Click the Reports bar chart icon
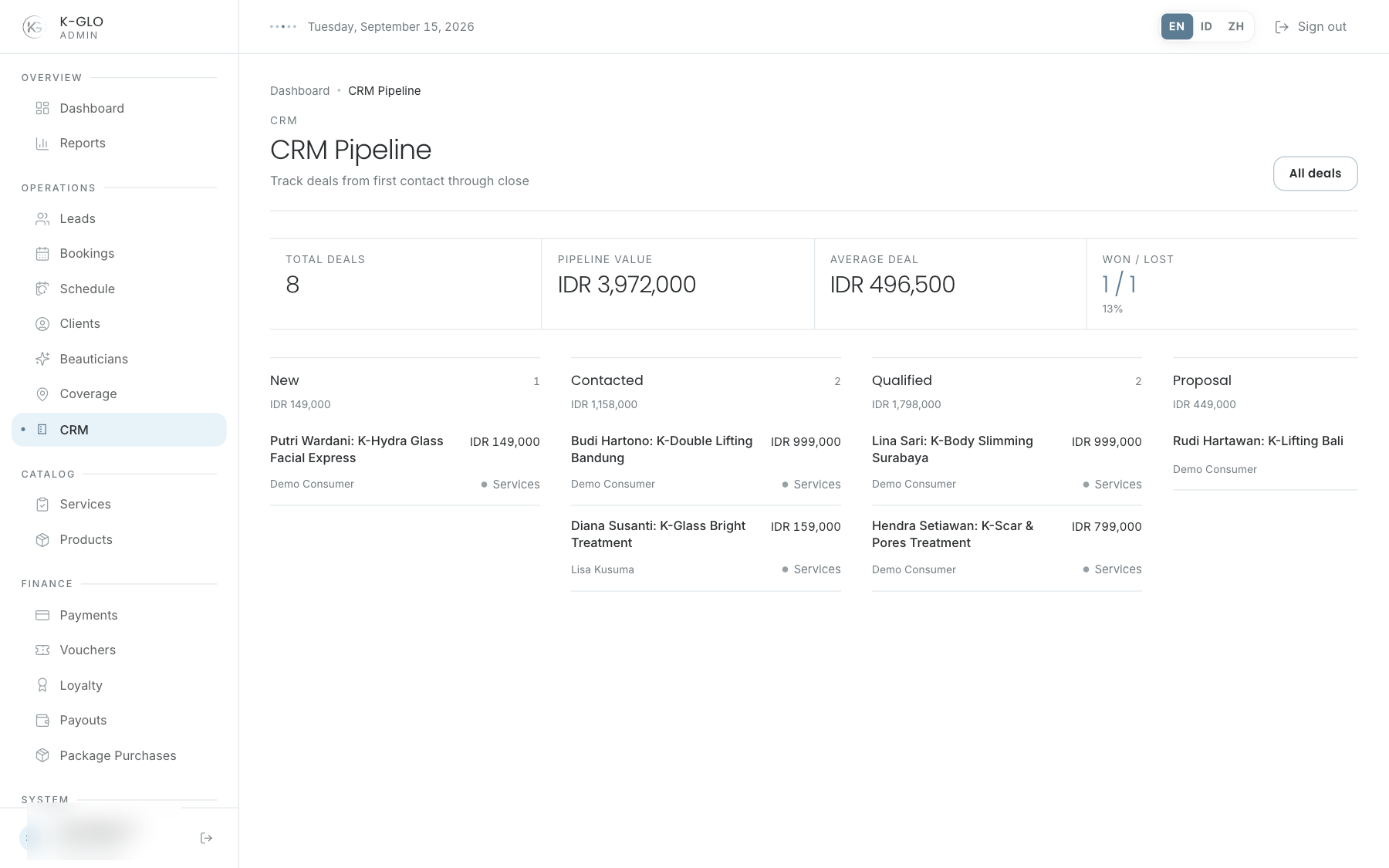Image resolution: width=1389 pixels, height=868 pixels. pos(42,144)
